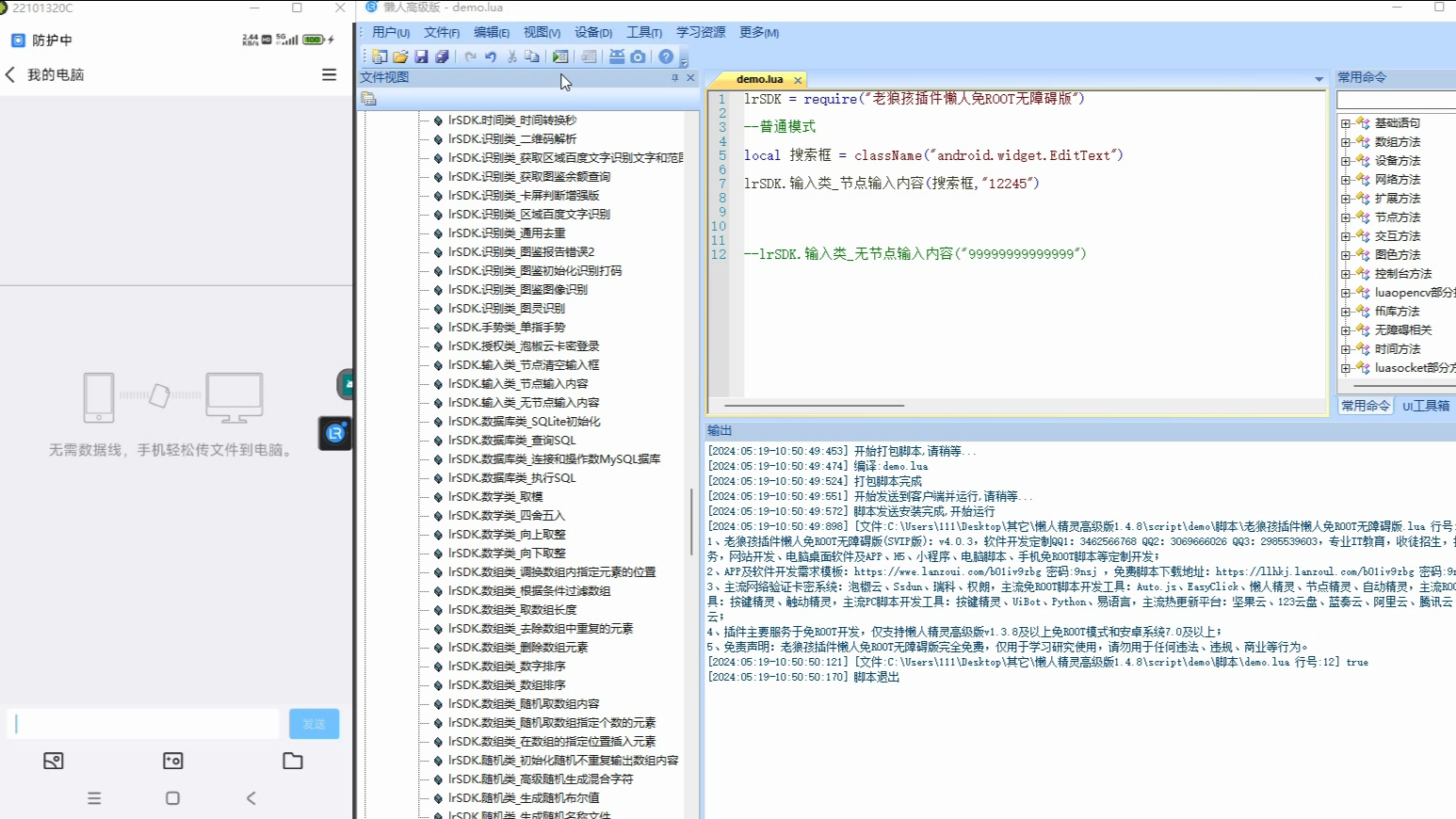Expand the 控制台方法 tree node
1456x819 pixels.
coord(1346,274)
